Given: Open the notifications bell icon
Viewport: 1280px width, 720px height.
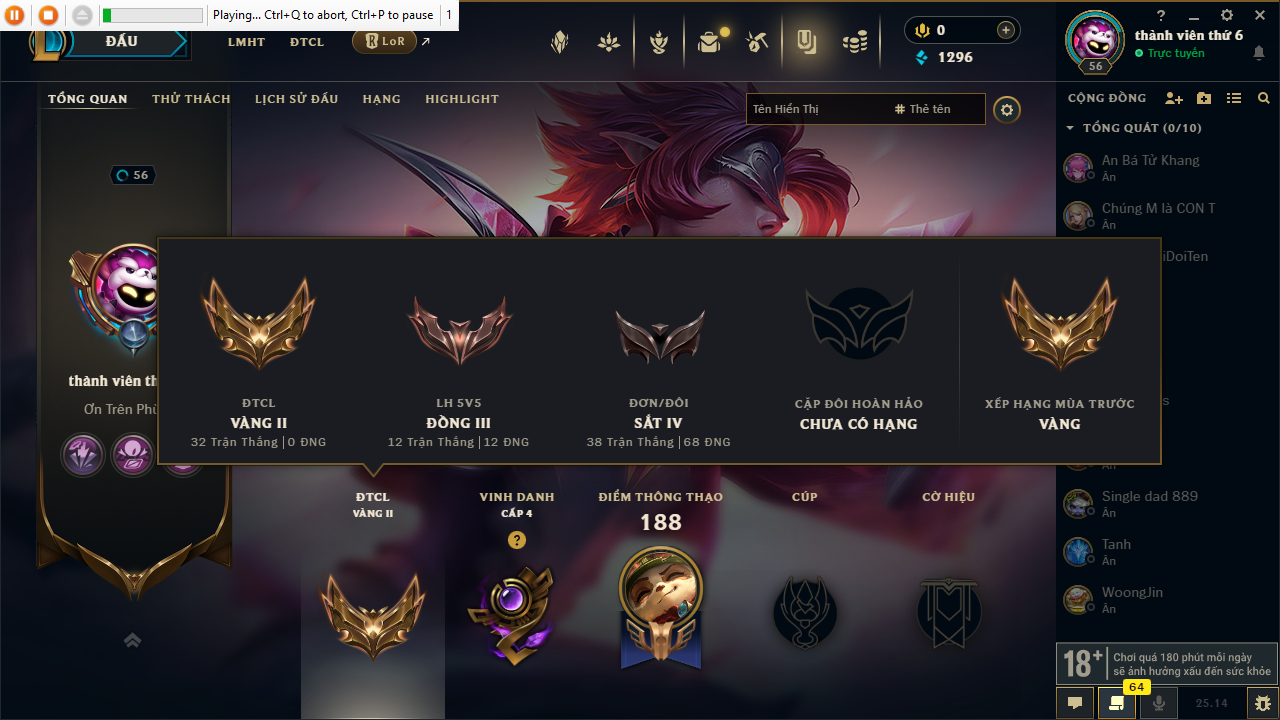Looking at the screenshot, I should click(x=1258, y=53).
